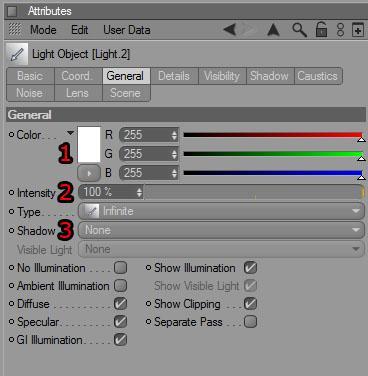Switch to the Details tab

point(174,76)
